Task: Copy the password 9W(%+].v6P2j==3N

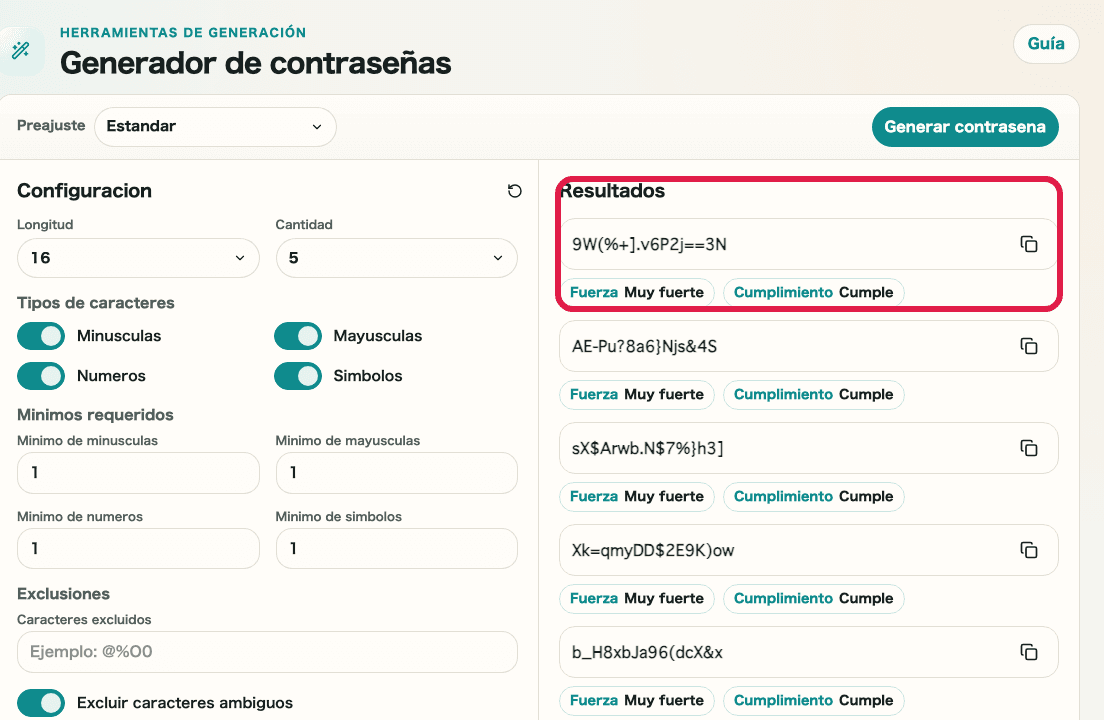Action: (x=1028, y=244)
